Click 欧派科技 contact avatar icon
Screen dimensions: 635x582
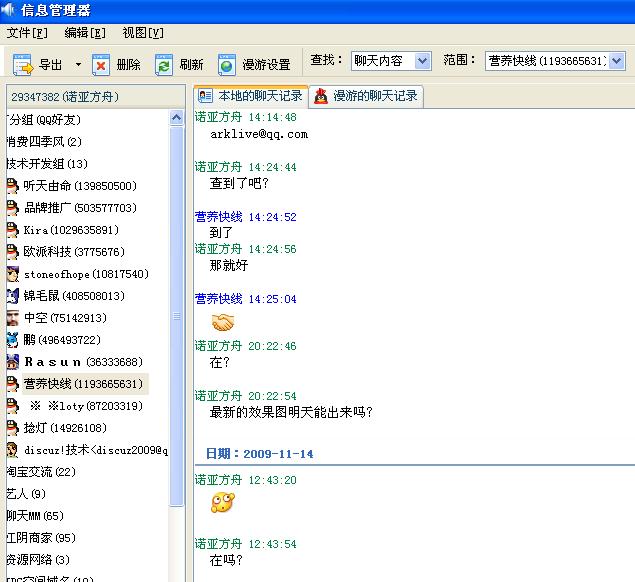pyautogui.click(x=13, y=252)
